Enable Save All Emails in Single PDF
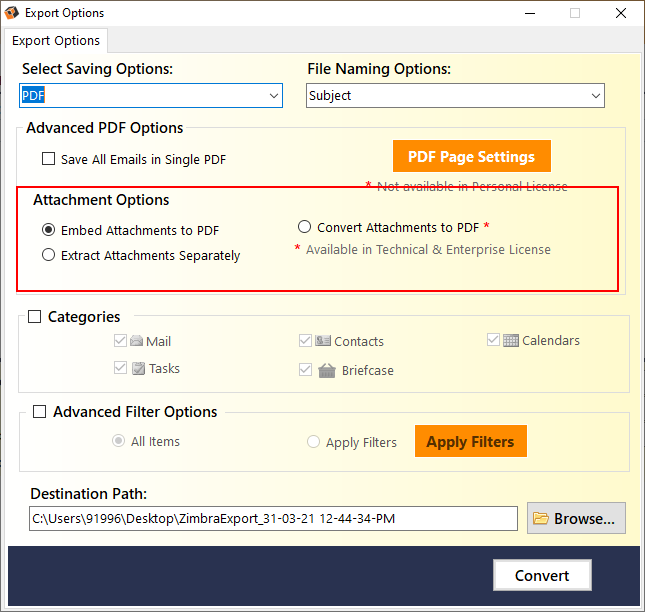The width and height of the screenshot is (645, 612). point(49,159)
